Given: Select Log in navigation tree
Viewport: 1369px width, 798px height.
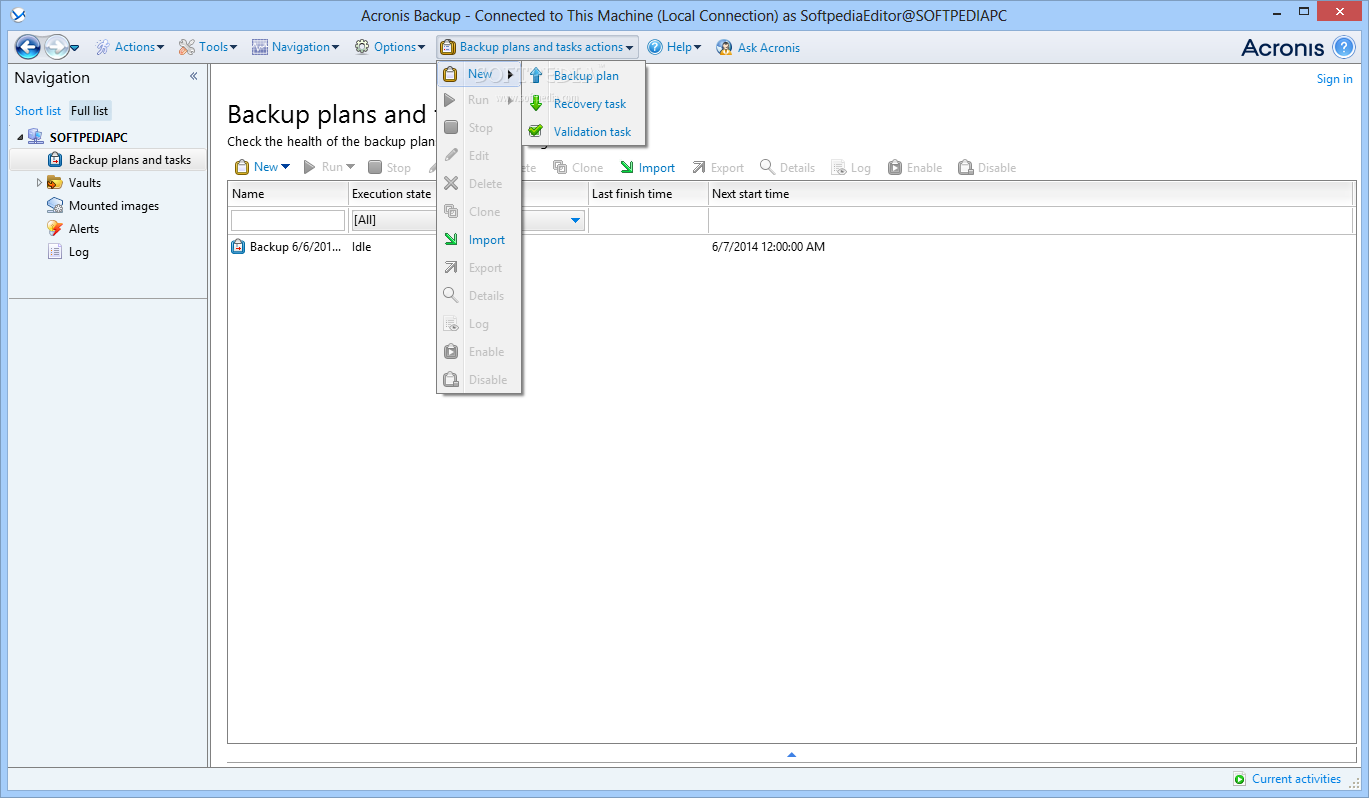Looking at the screenshot, I should coord(78,252).
